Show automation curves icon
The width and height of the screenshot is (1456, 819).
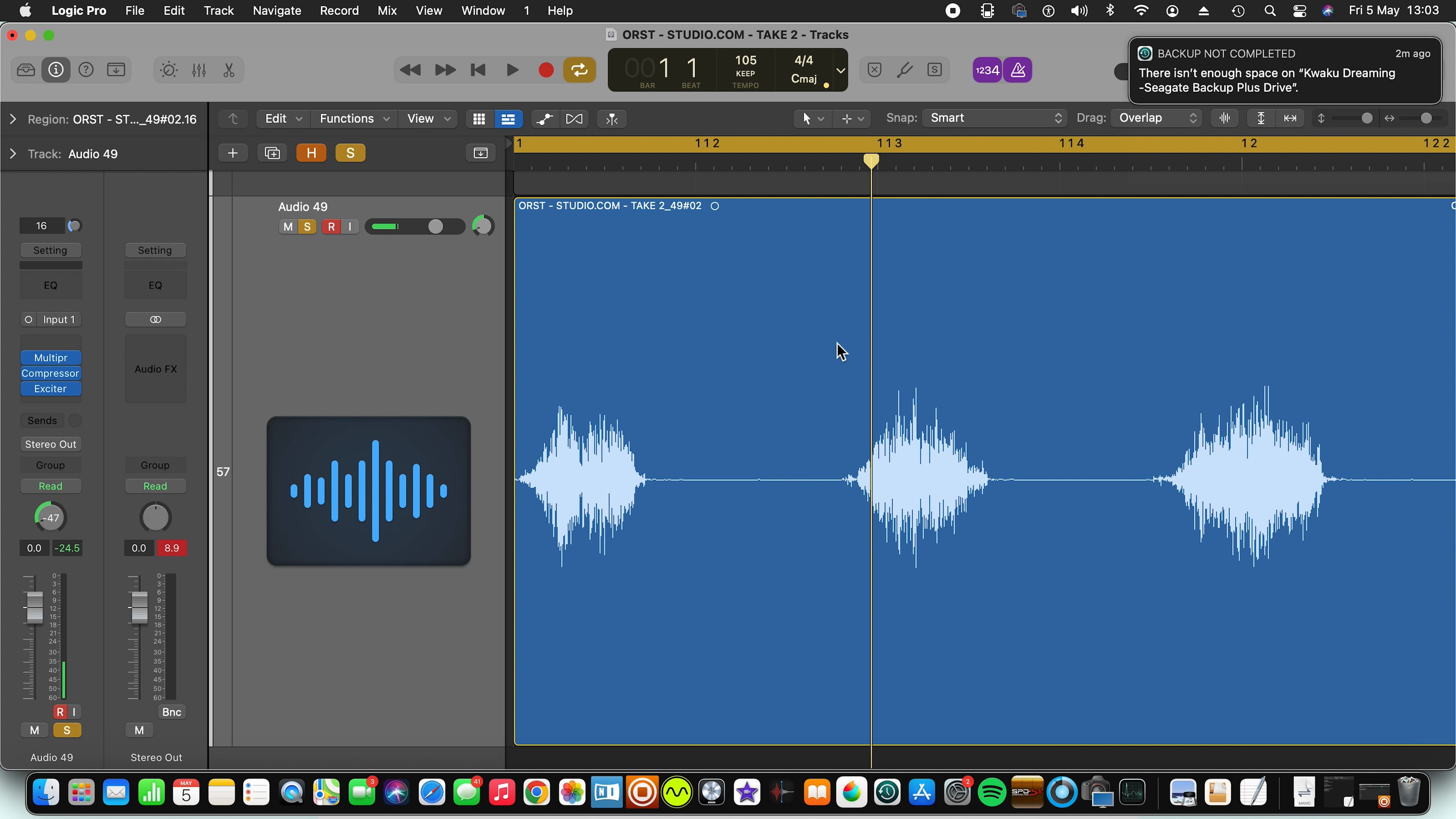pos(544,119)
